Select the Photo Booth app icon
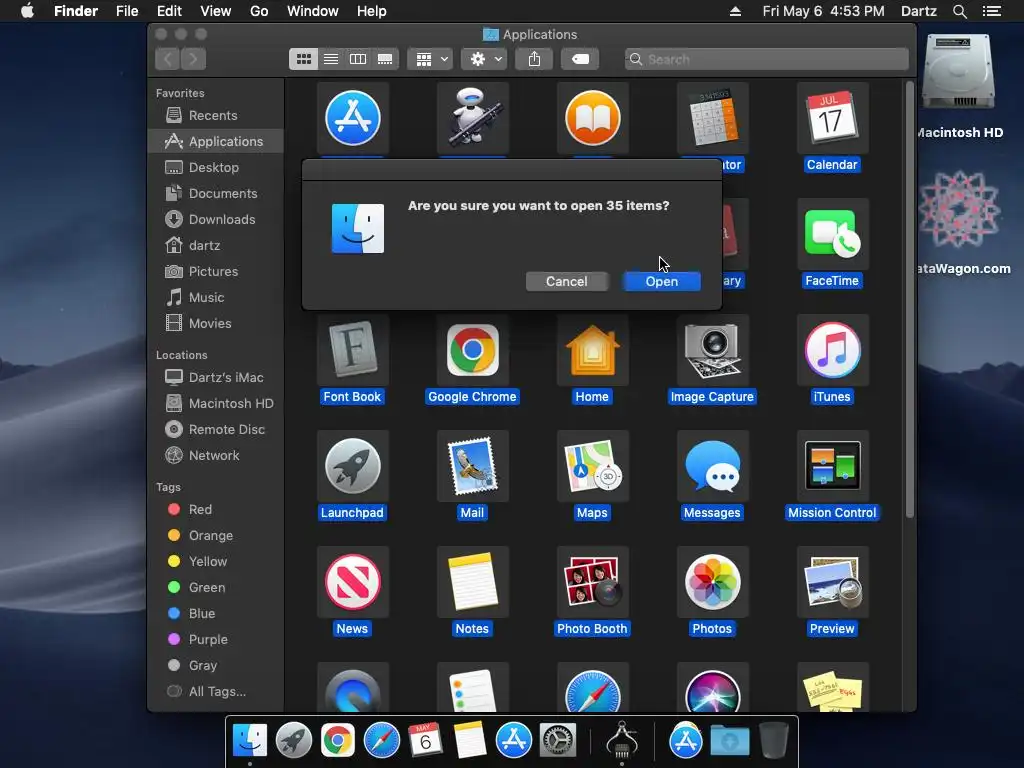 click(592, 582)
